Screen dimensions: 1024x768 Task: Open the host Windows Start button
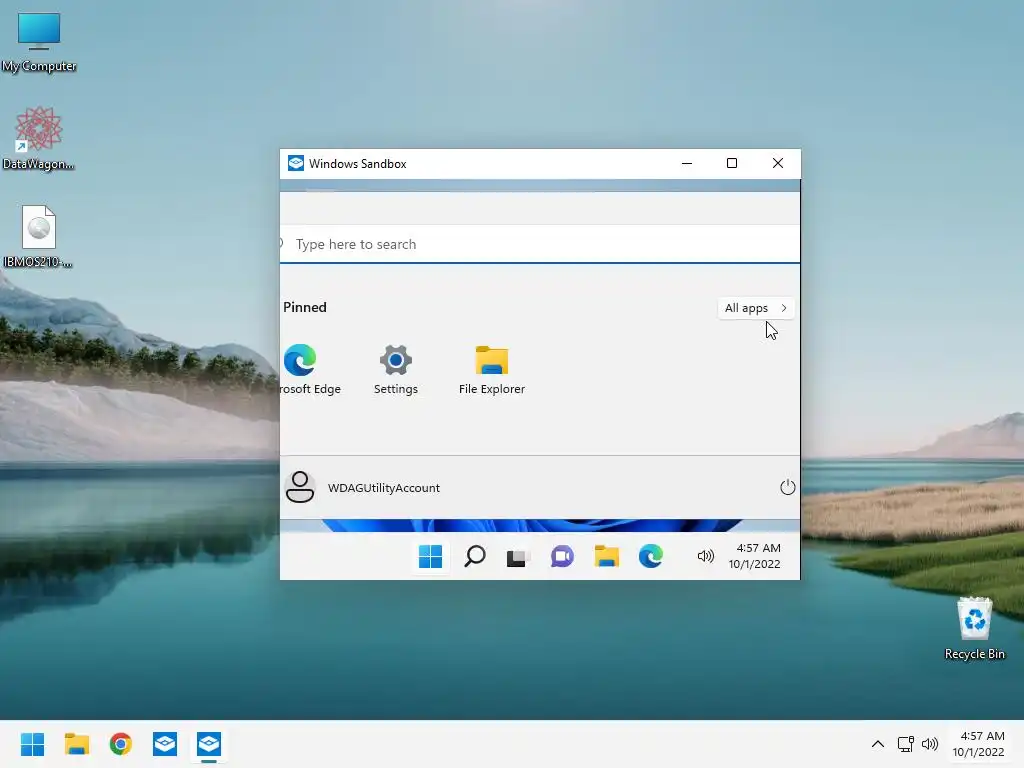pos(32,744)
